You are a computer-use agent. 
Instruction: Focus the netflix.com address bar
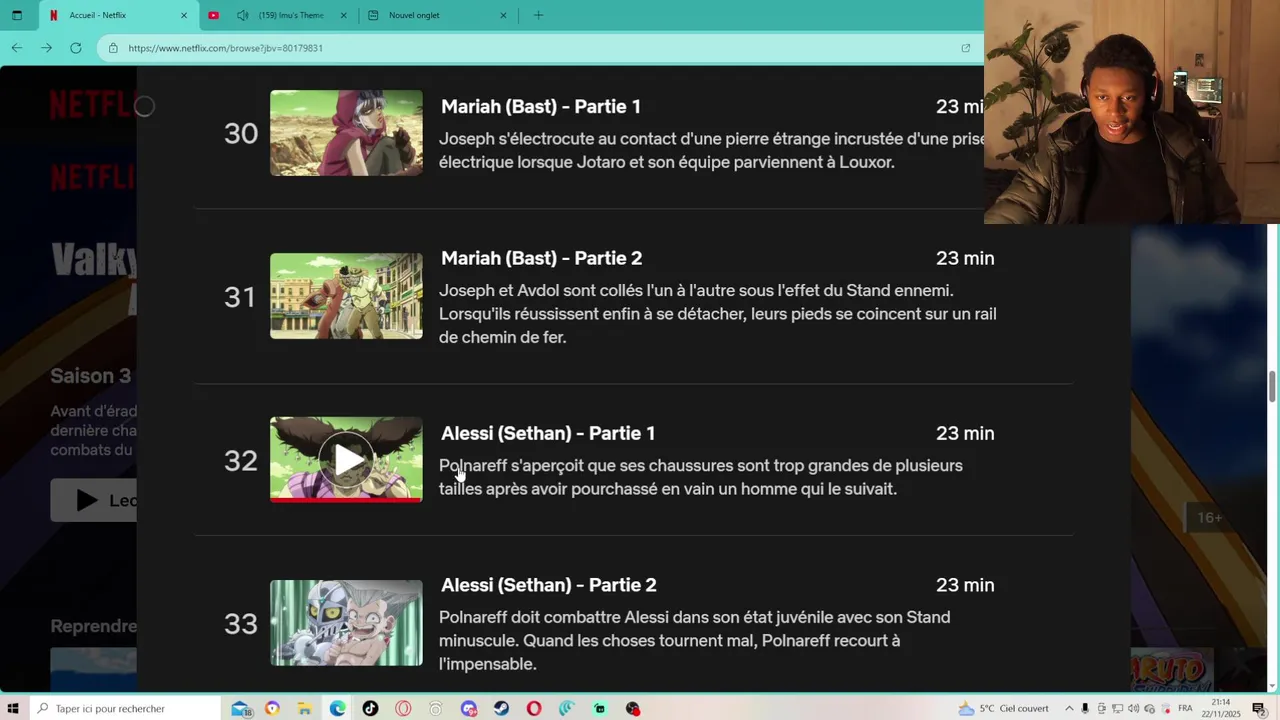point(540,48)
